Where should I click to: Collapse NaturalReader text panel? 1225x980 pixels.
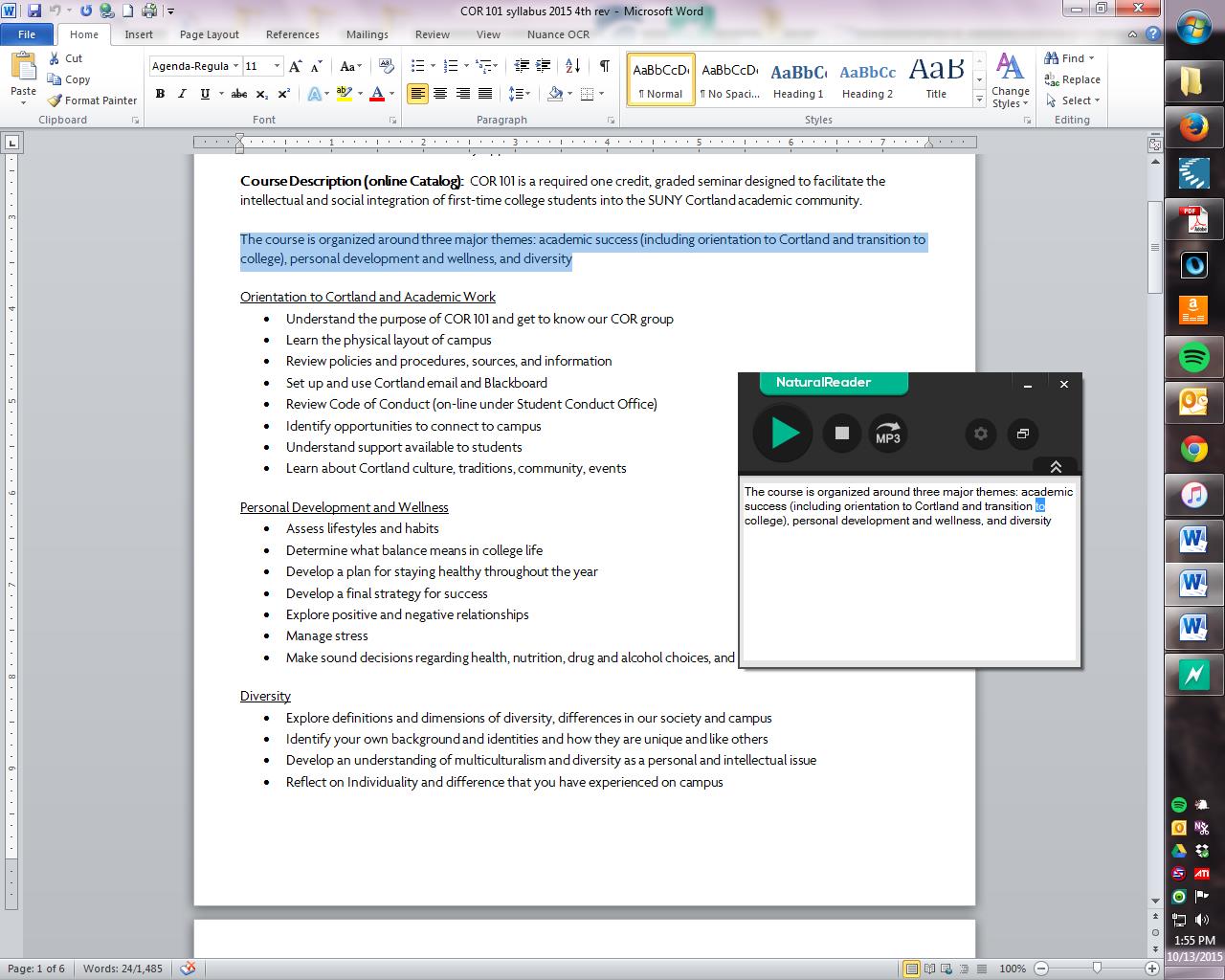pyautogui.click(x=1057, y=466)
